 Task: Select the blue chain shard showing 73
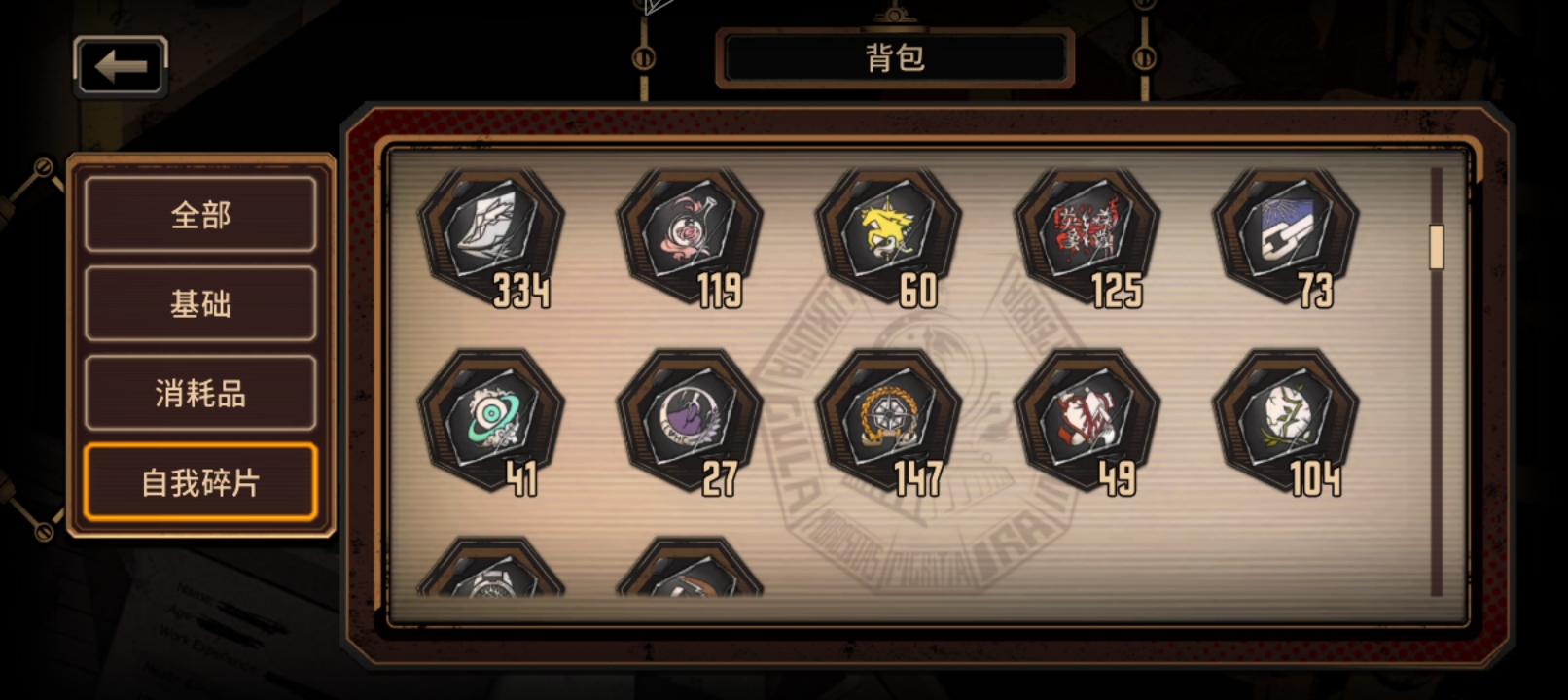click(1285, 238)
